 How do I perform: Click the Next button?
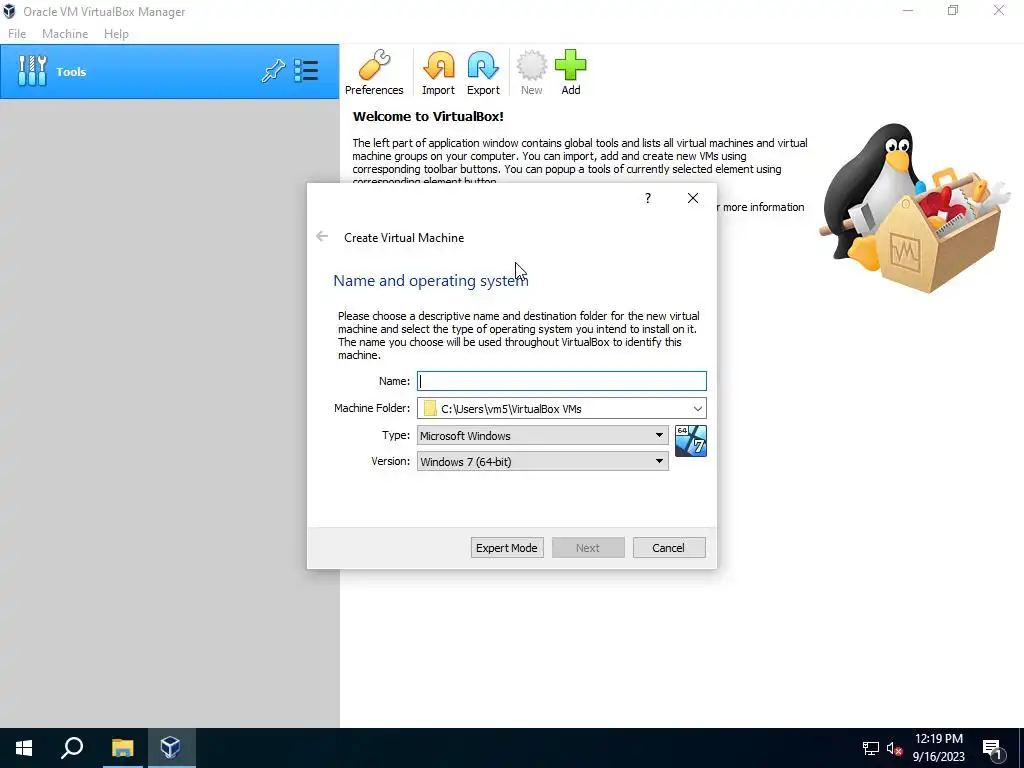point(588,548)
